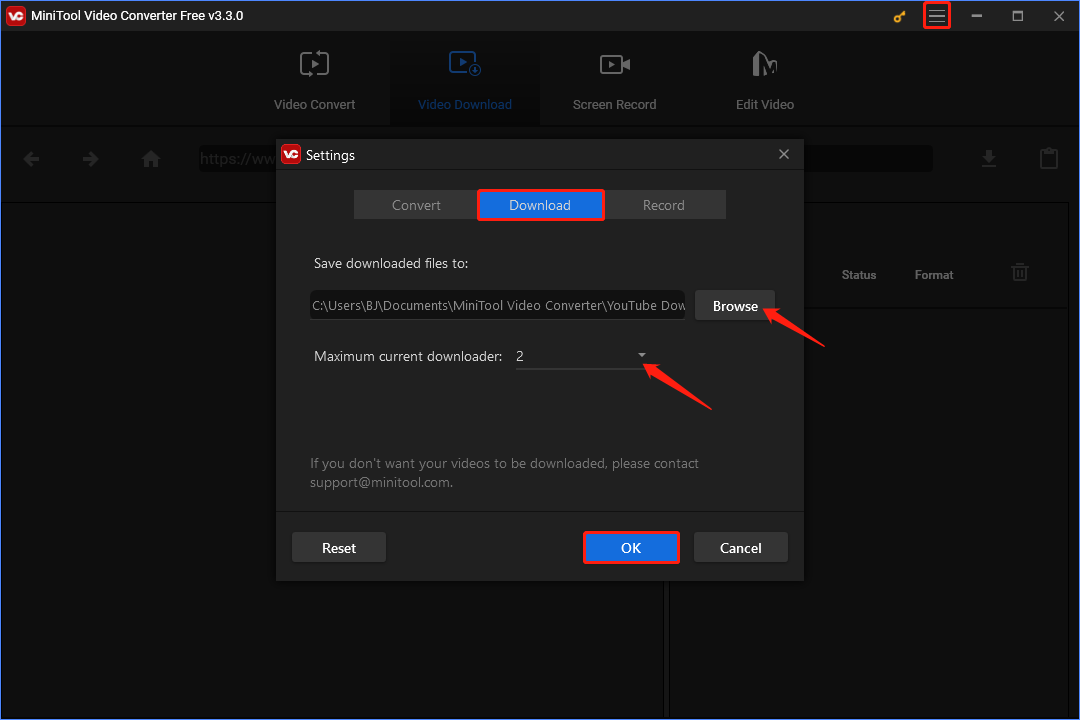Minimize the MiniTool Video Converter window
1080x720 pixels.
[977, 16]
